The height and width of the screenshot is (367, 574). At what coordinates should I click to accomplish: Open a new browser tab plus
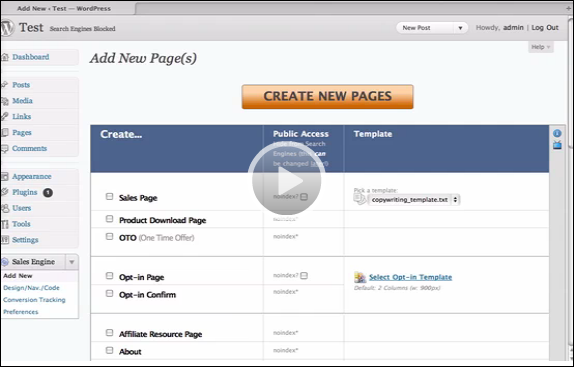569,8
